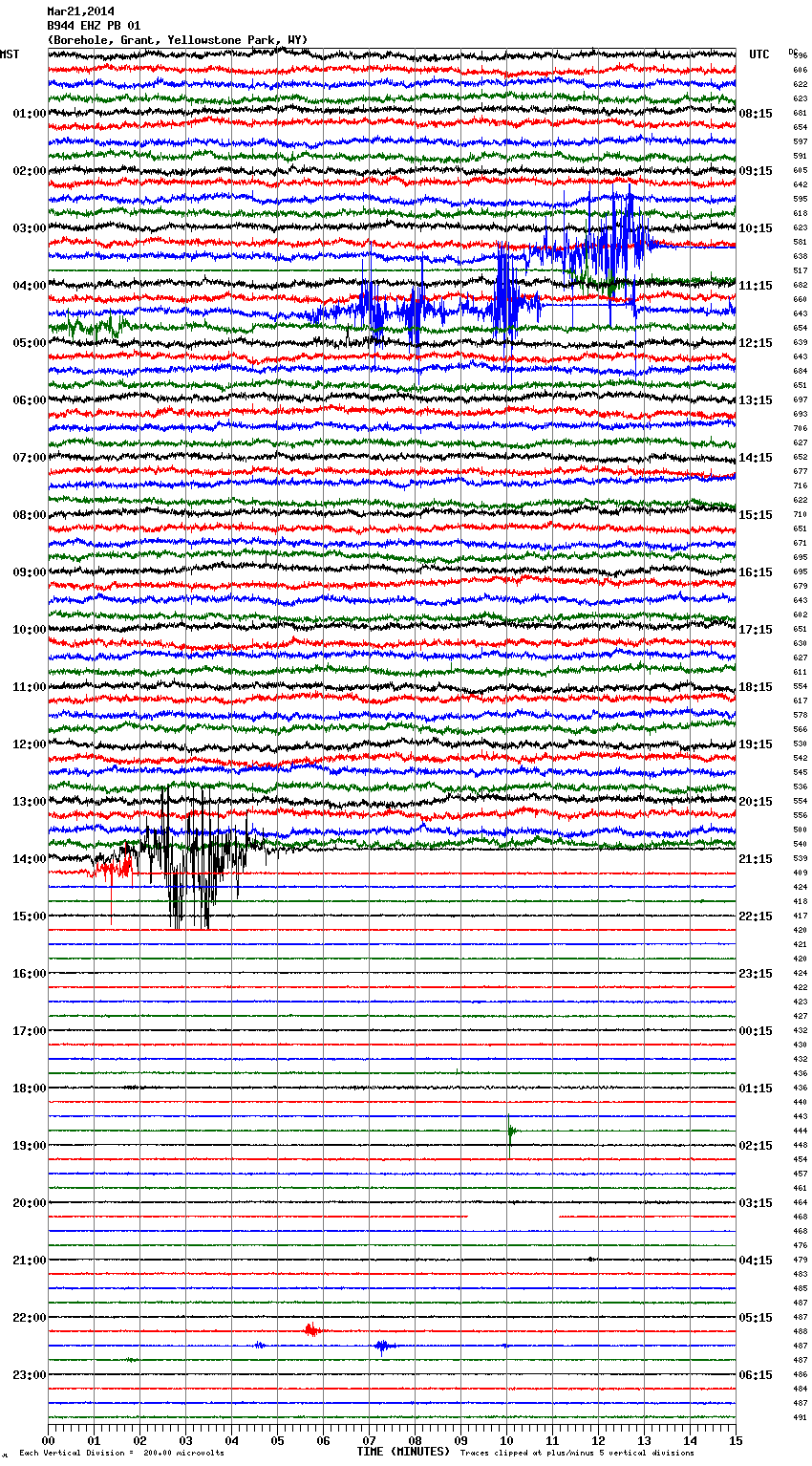The width and height of the screenshot is (812, 1466).
Task: Click the 17:15 UTC time label
Action: [756, 630]
